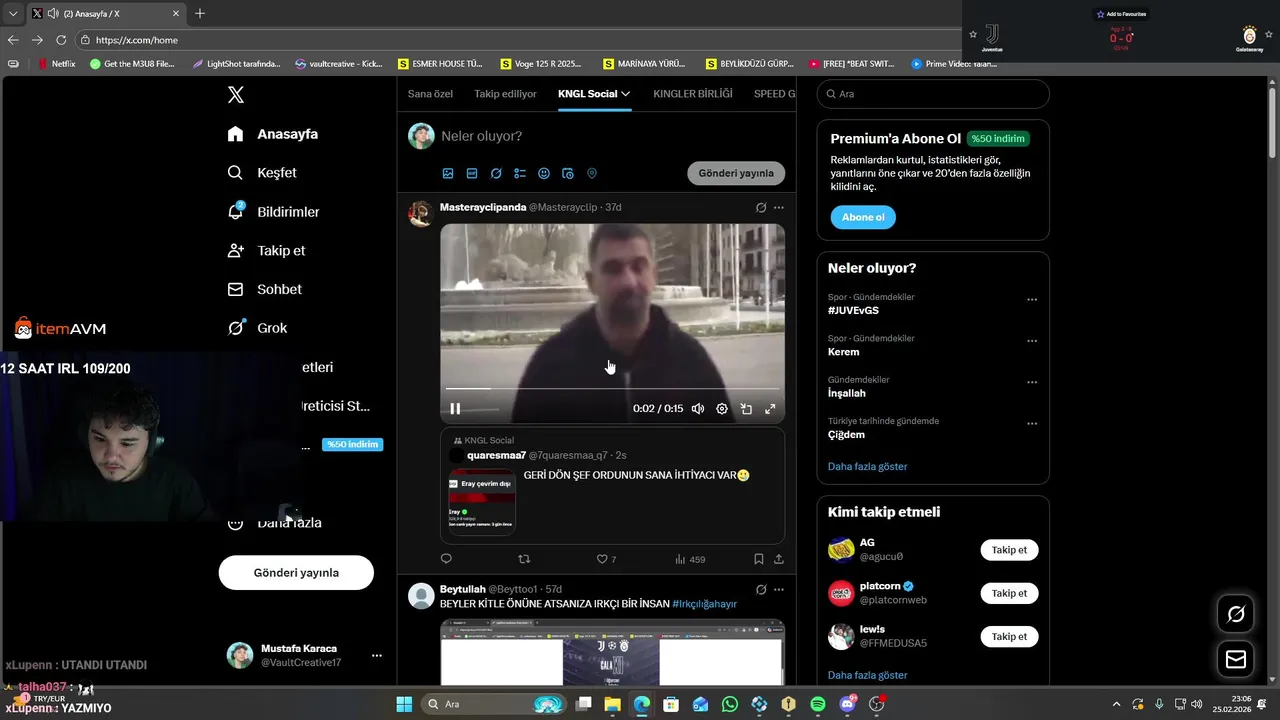Open Spotify from the taskbar
1280x720 pixels.
tap(818, 704)
